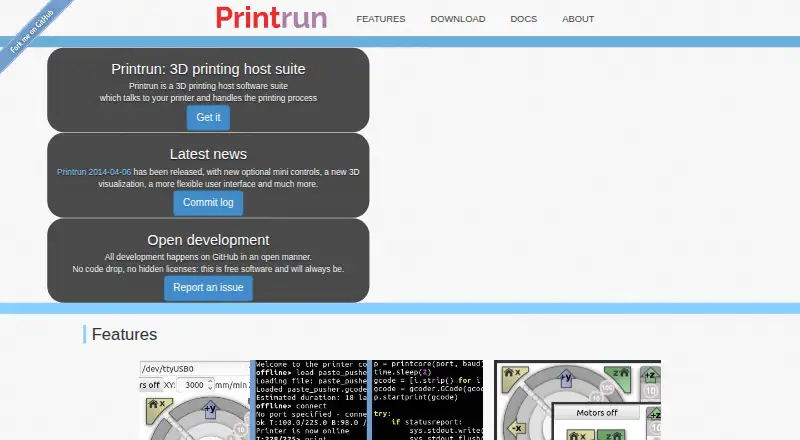Click green Z home icon below Motors off
This screenshot has height=440, width=800.
click(x=611, y=435)
